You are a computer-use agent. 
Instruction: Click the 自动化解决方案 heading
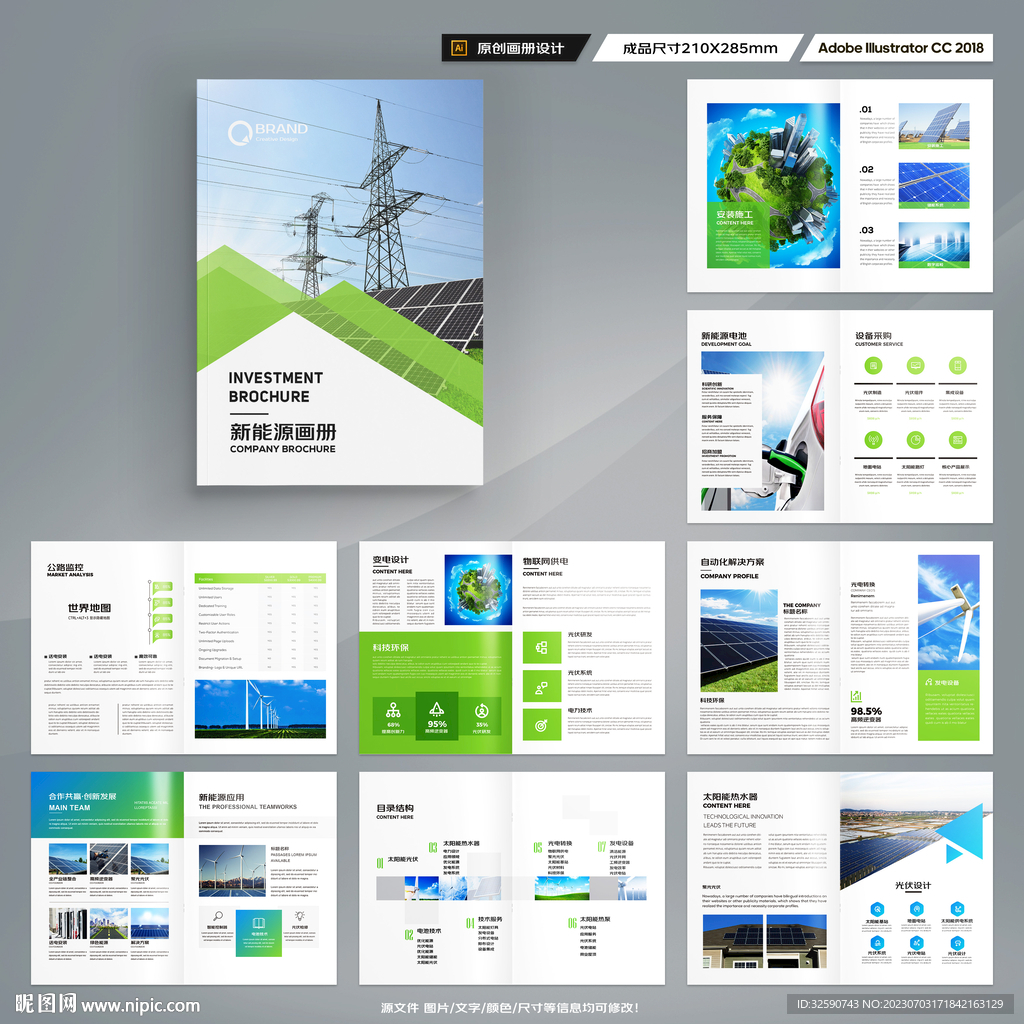click(732, 562)
